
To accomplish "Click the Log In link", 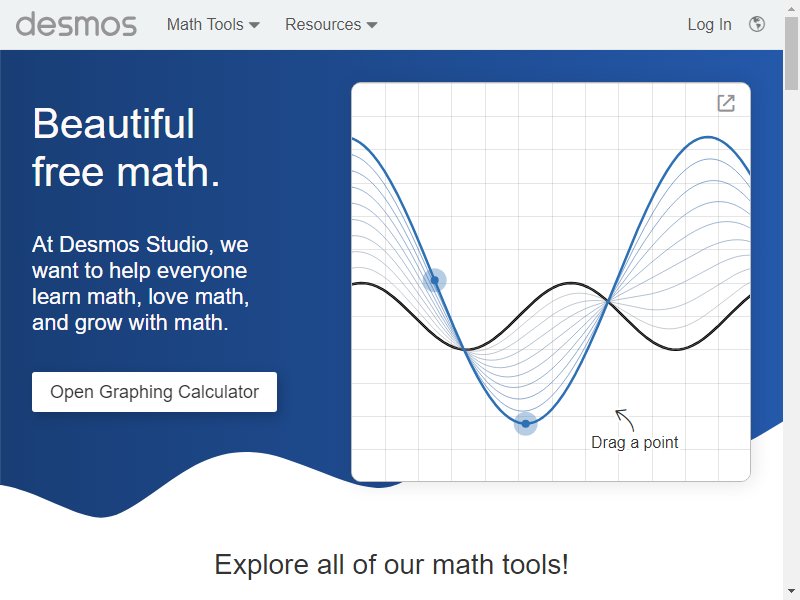I will [x=709, y=24].
